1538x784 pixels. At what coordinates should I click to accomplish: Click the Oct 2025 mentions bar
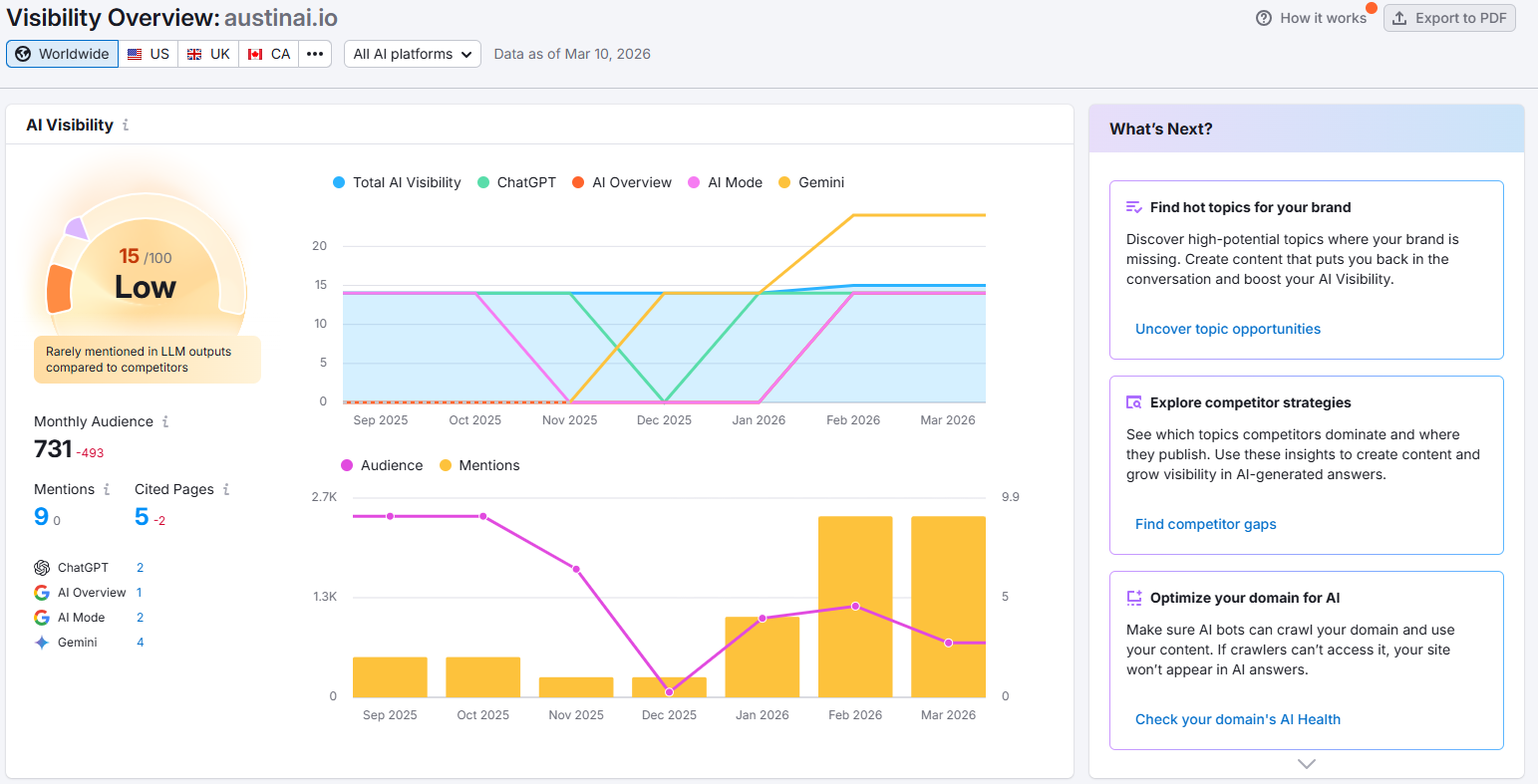[483, 677]
